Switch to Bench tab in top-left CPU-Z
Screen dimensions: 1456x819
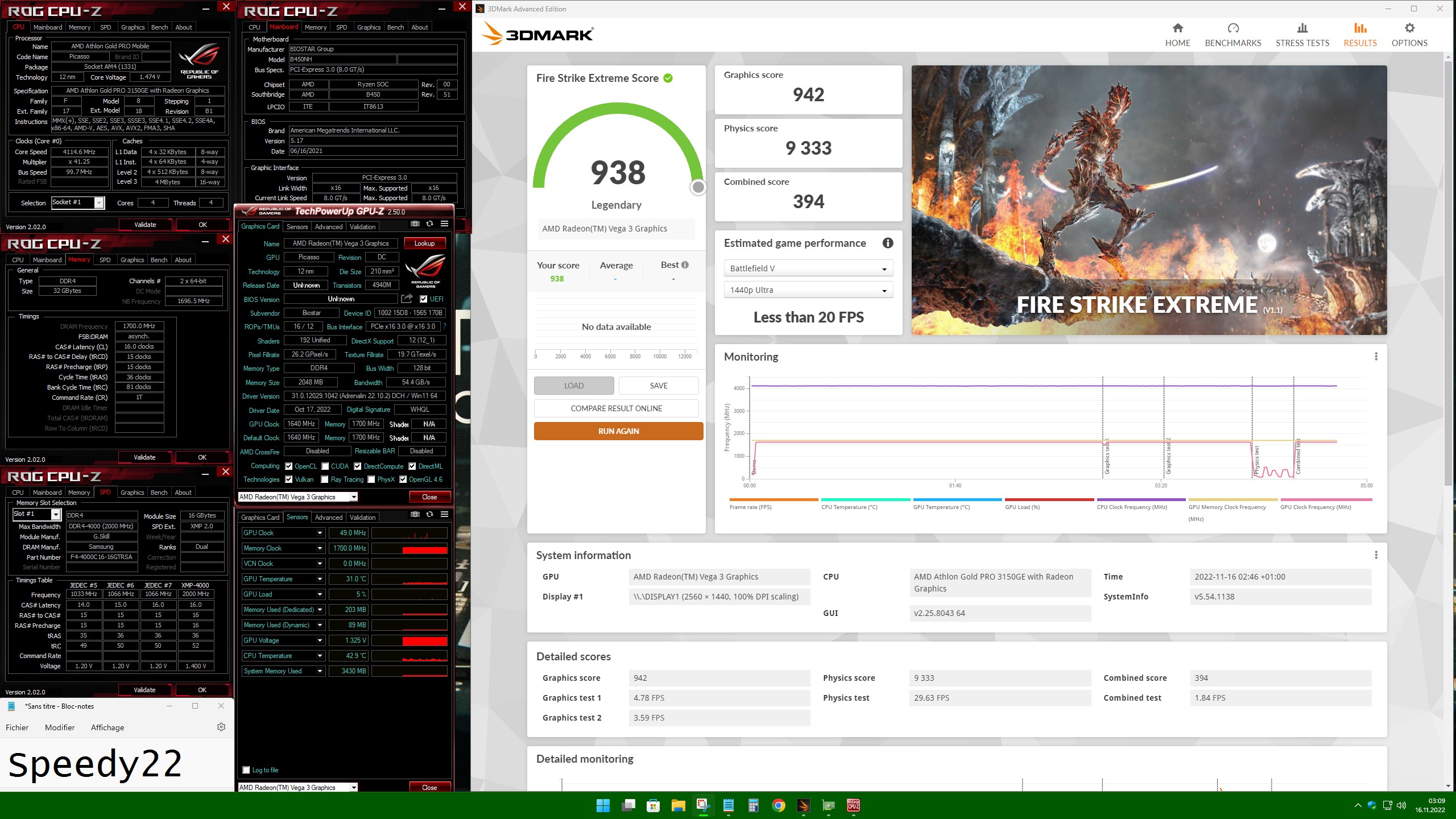point(159,27)
